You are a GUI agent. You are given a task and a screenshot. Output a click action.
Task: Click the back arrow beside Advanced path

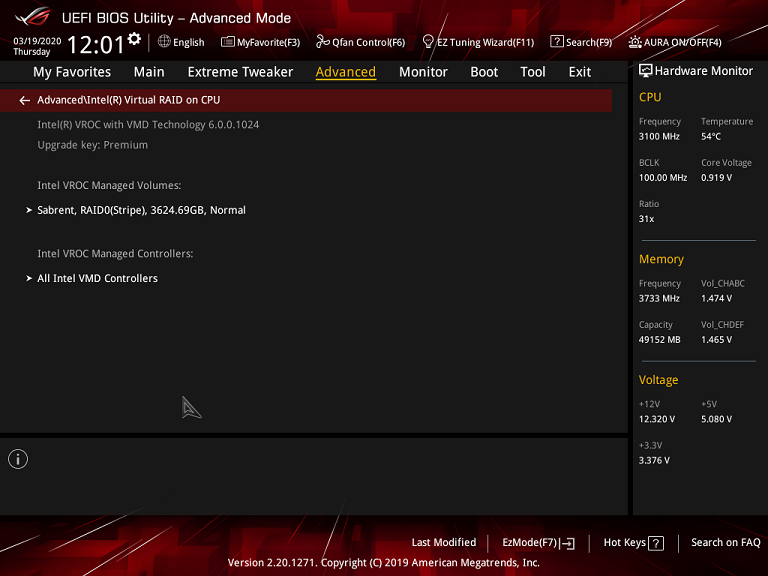tap(24, 100)
